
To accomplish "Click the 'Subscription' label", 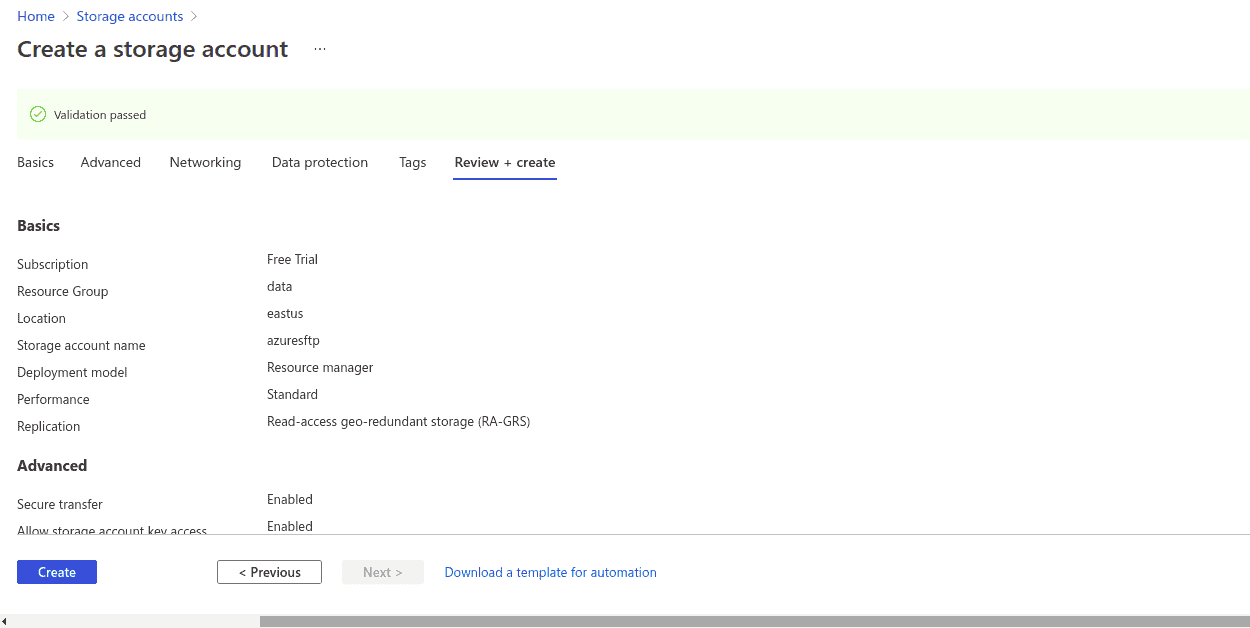I will [x=53, y=264].
